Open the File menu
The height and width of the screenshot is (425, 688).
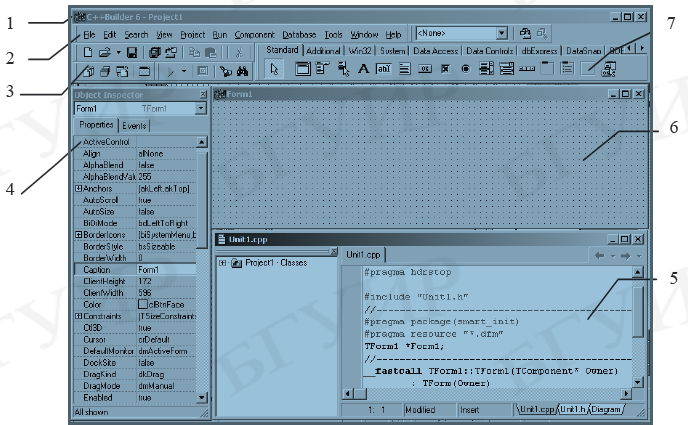[89, 35]
